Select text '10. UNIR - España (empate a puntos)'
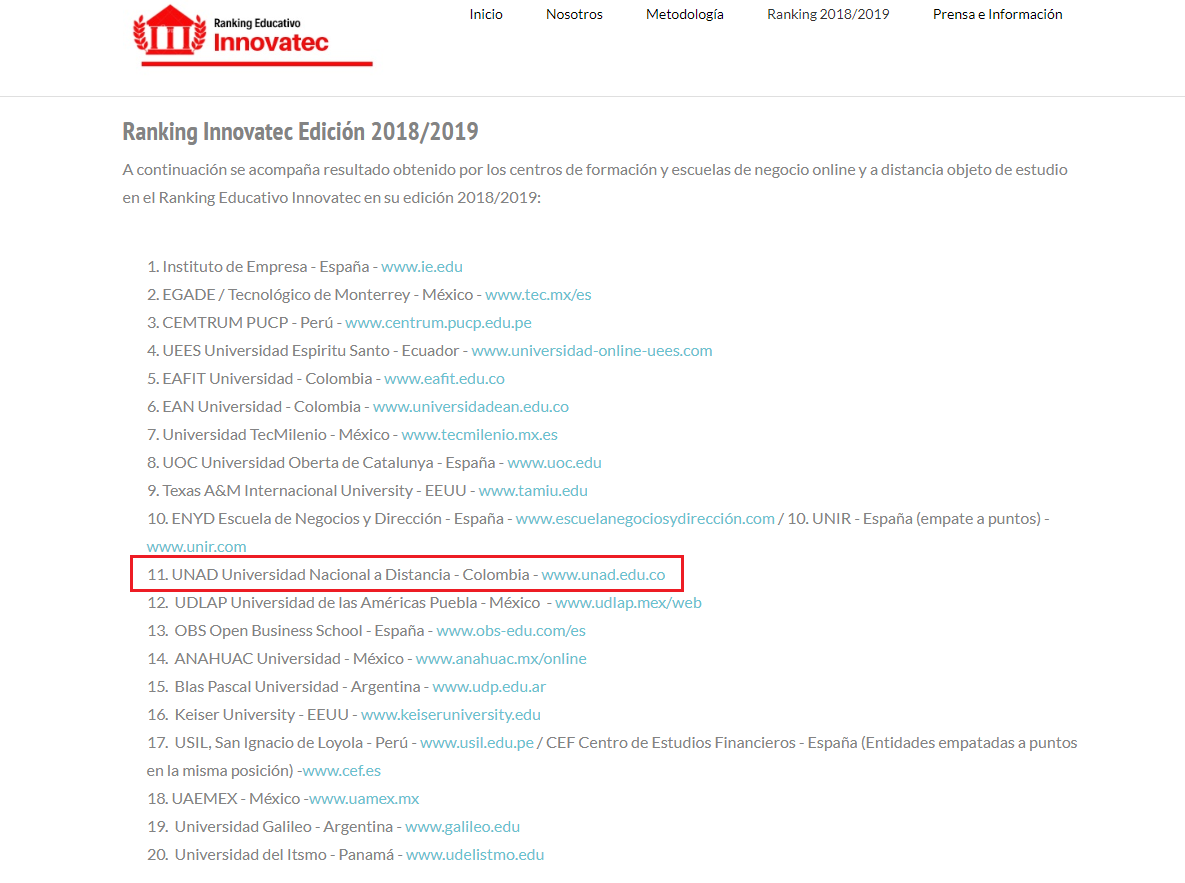The height and width of the screenshot is (883, 1185). point(914,518)
